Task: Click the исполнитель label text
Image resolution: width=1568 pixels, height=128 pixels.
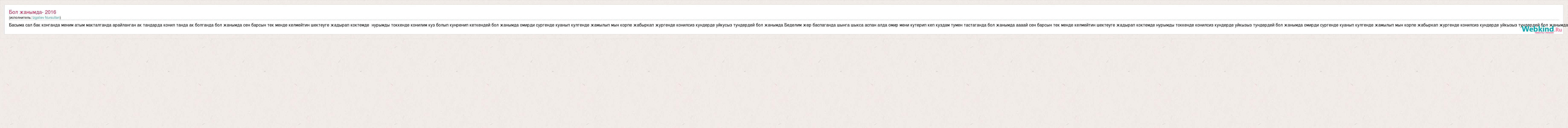Action: coord(21,18)
